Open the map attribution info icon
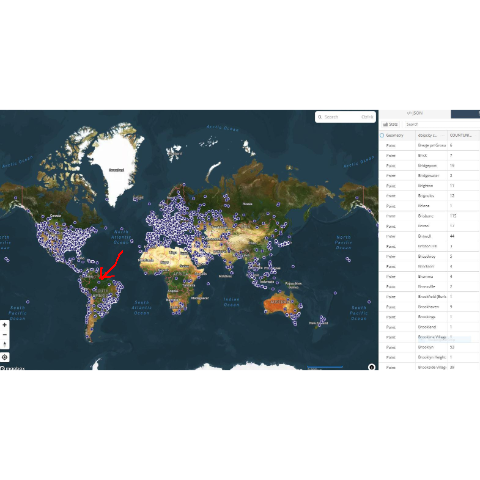Viewport: 480px width, 480px height. point(371,367)
